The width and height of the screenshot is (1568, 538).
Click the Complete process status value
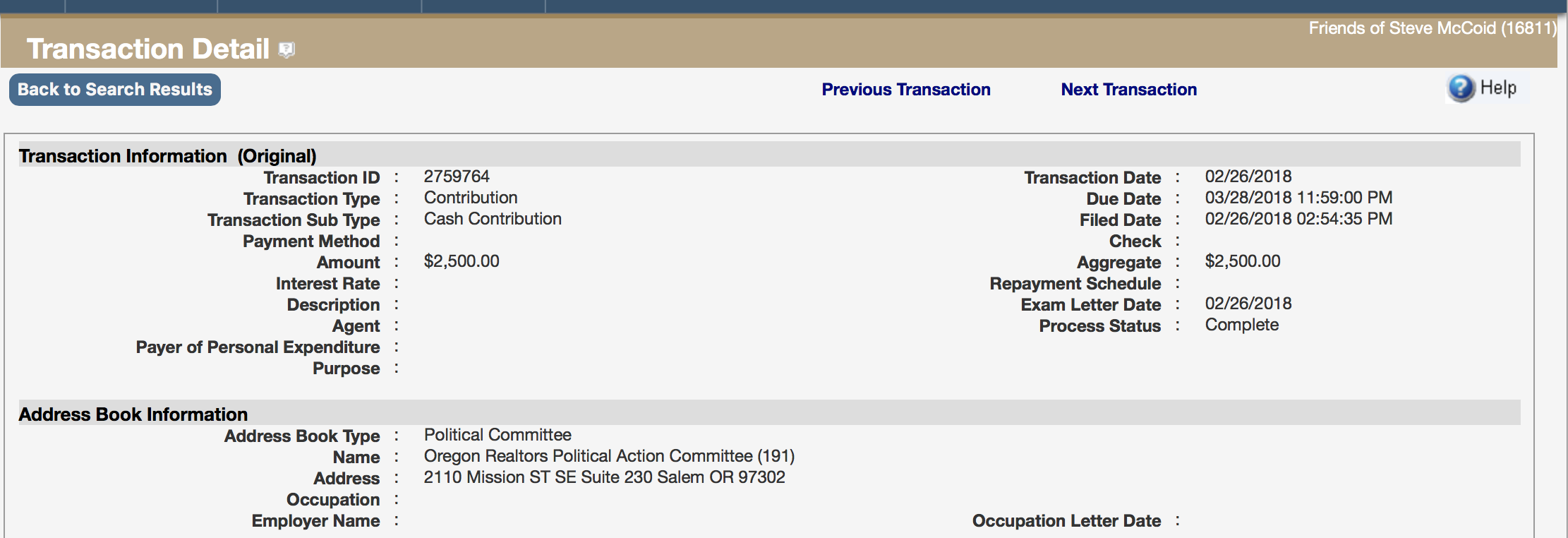tap(1242, 325)
